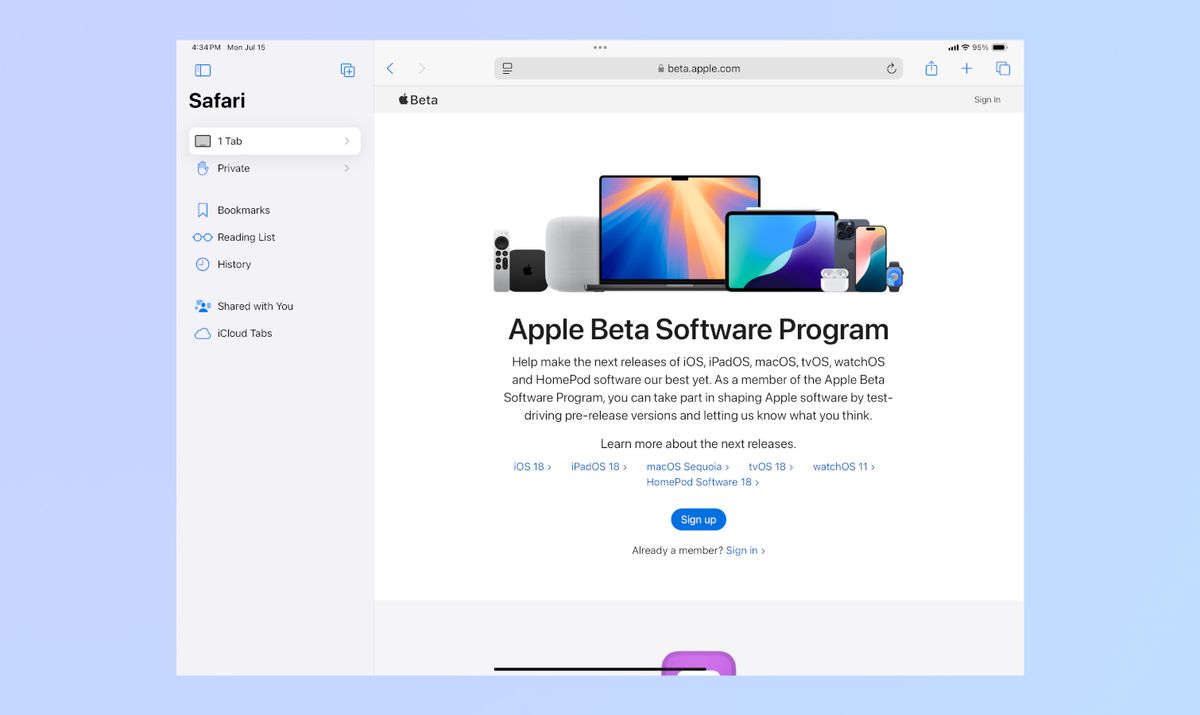Click the 4:34 PM clock in status bar
The image size is (1200, 715).
coord(206,47)
